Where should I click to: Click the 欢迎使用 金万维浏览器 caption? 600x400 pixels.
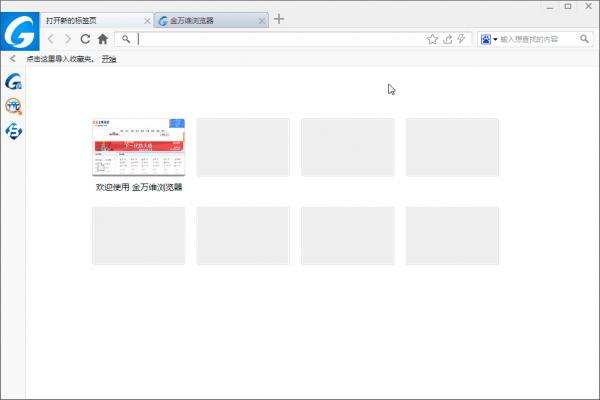(x=139, y=187)
